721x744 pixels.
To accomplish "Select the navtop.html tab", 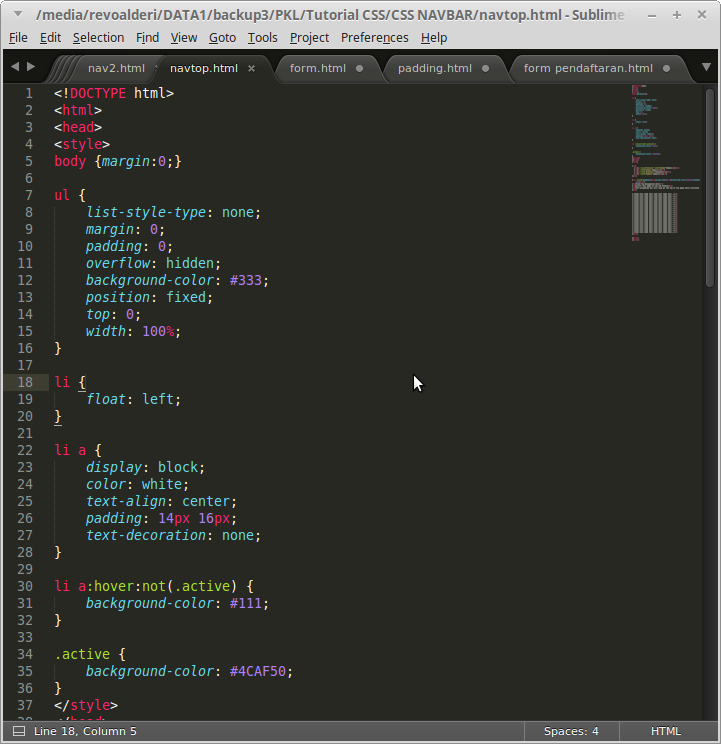I will coord(203,68).
